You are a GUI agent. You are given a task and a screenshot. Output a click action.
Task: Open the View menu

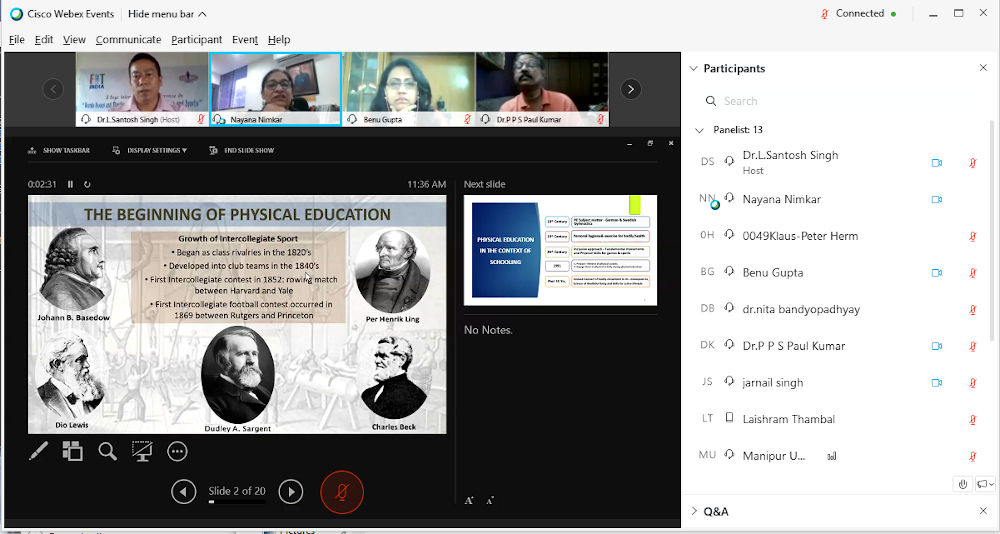click(74, 40)
